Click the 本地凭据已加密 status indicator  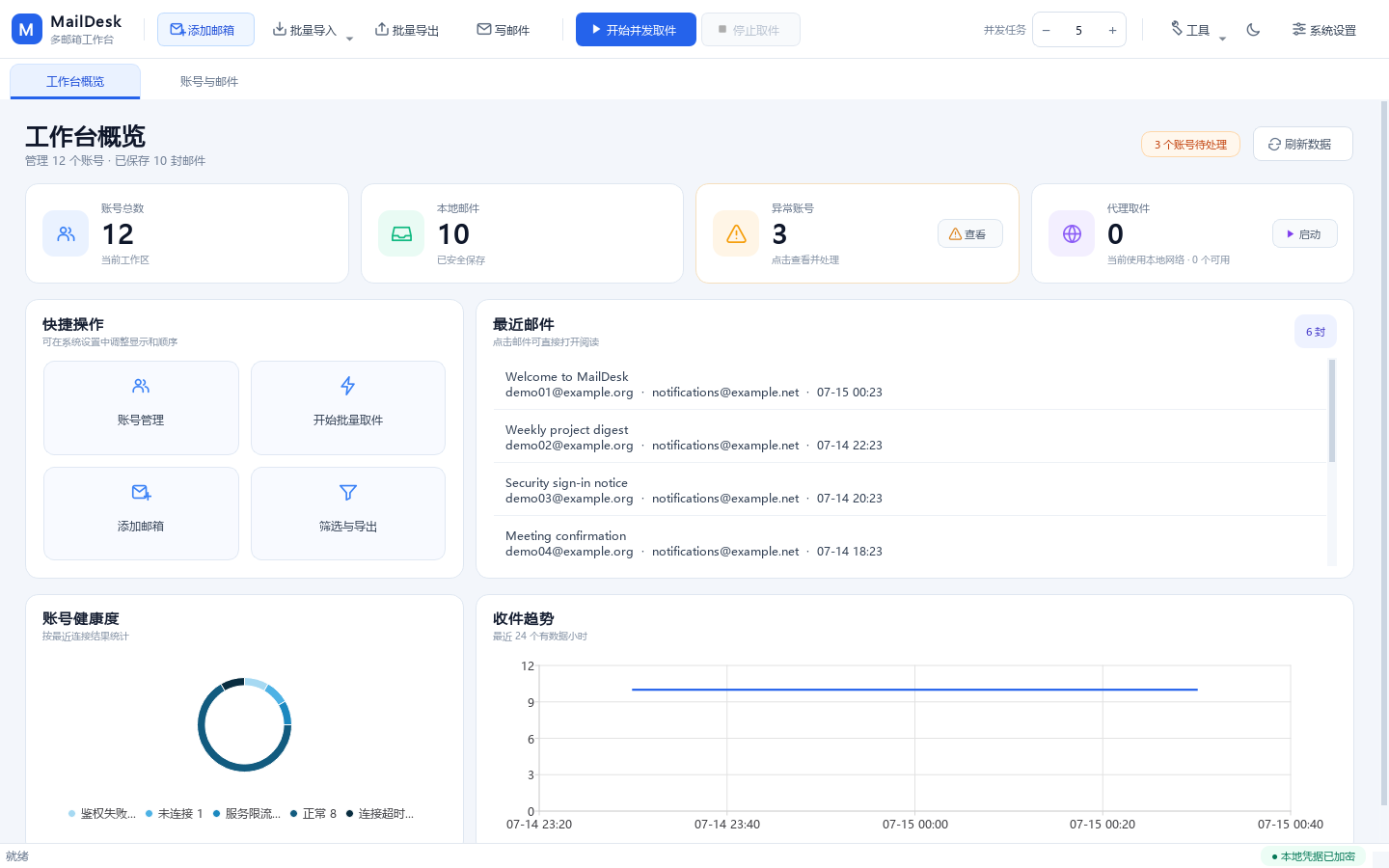[1313, 856]
